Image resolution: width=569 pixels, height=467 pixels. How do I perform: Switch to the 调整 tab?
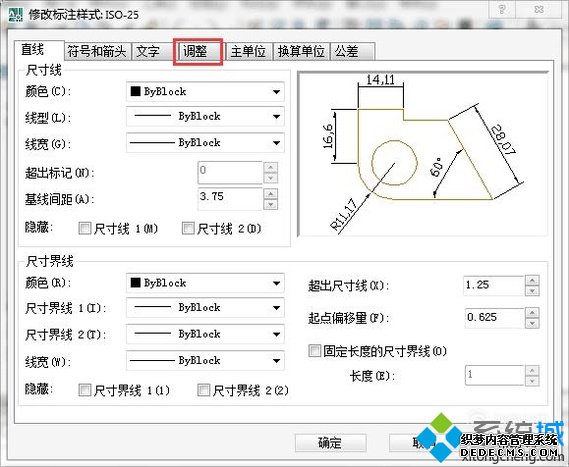[x=198, y=52]
